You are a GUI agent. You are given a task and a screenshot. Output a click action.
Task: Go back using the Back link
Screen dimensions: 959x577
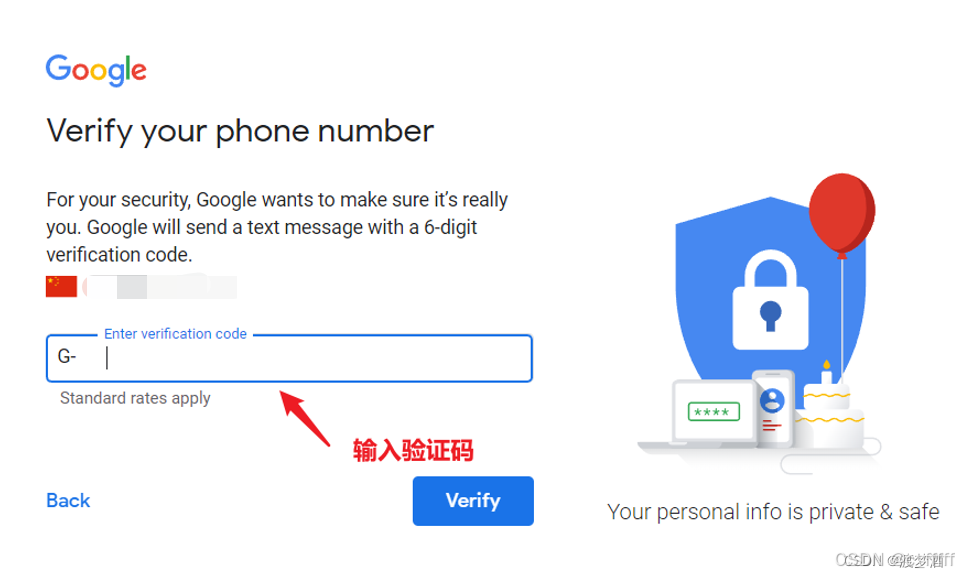[68, 501]
